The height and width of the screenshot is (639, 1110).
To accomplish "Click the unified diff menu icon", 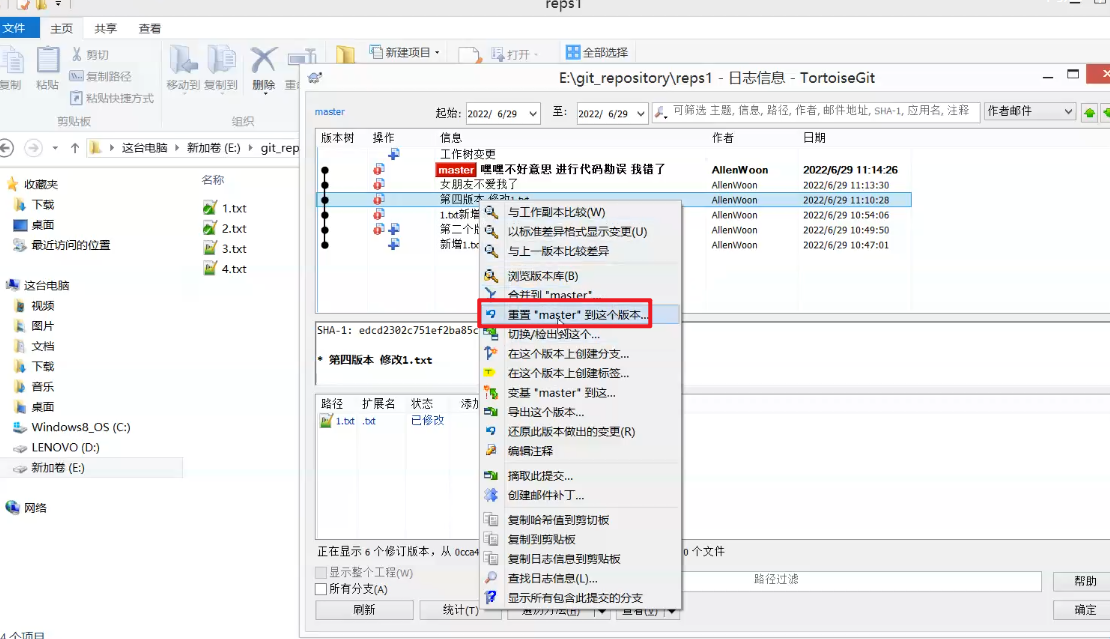I will [x=491, y=231].
